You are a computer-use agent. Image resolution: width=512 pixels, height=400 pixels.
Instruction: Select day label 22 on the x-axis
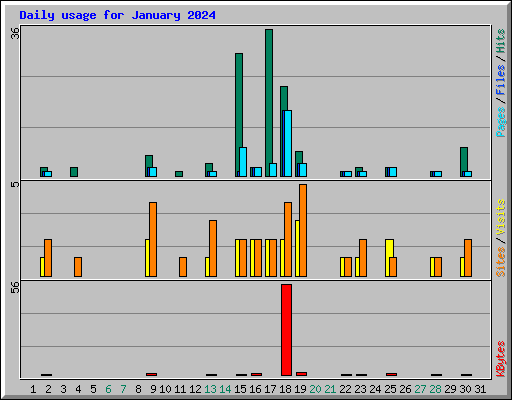345,389
